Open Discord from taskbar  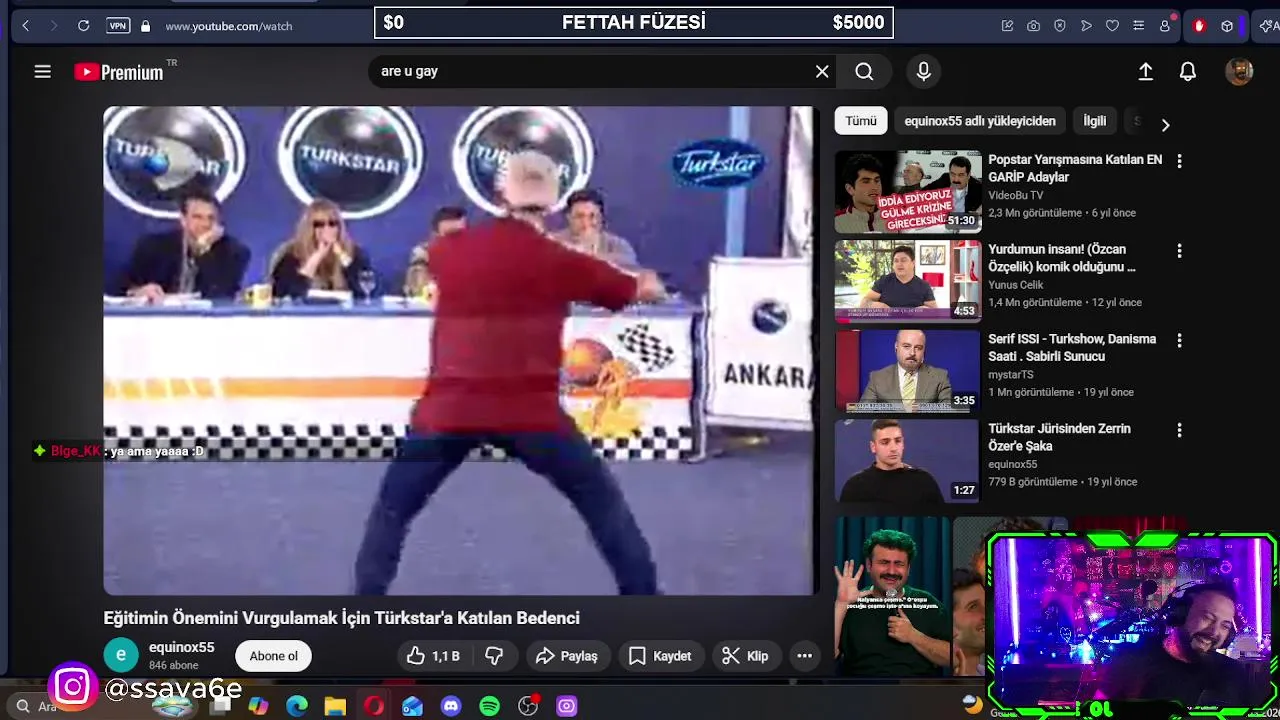[x=451, y=706]
